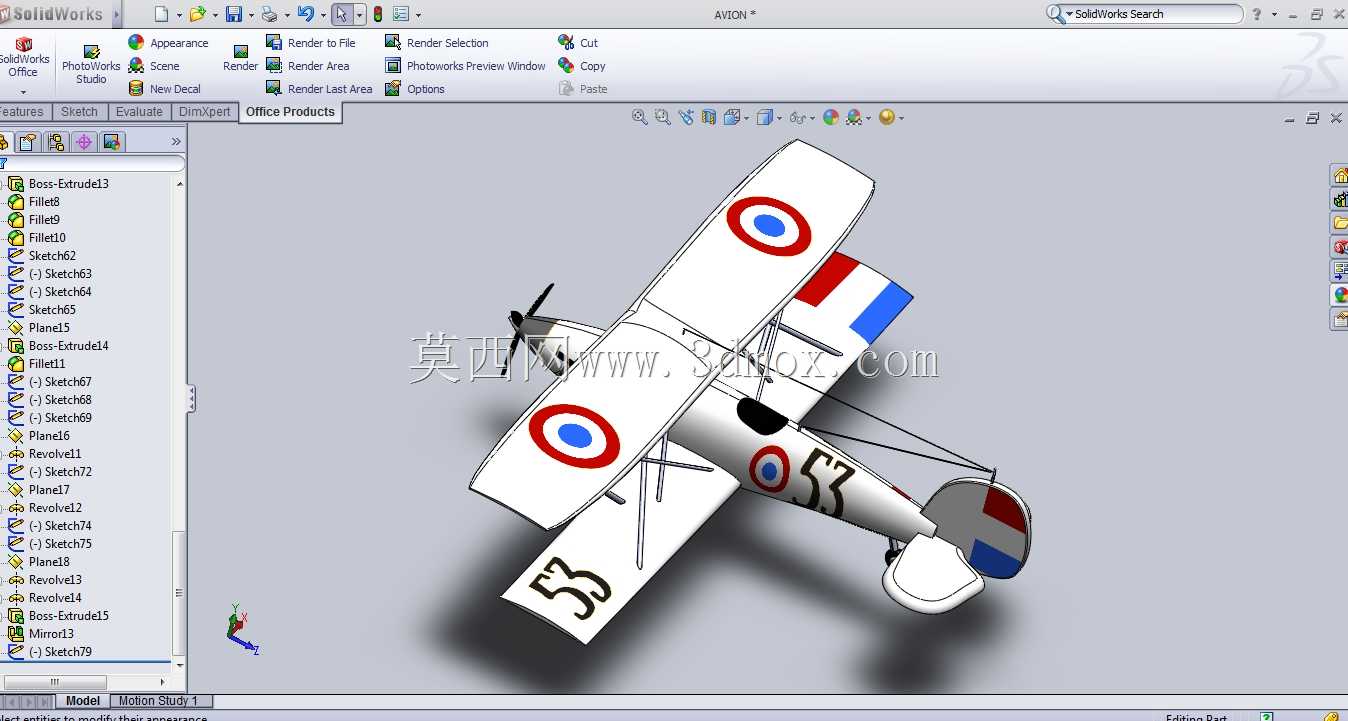Open Custom Properties in the task pane

[1340, 319]
